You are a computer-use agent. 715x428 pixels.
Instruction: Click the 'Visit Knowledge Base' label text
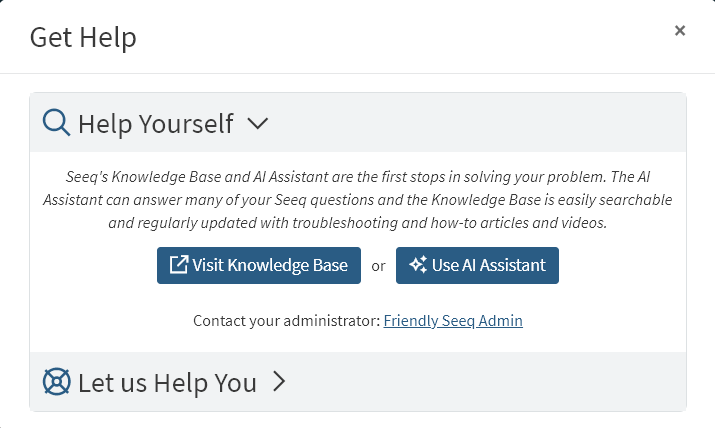pos(270,265)
